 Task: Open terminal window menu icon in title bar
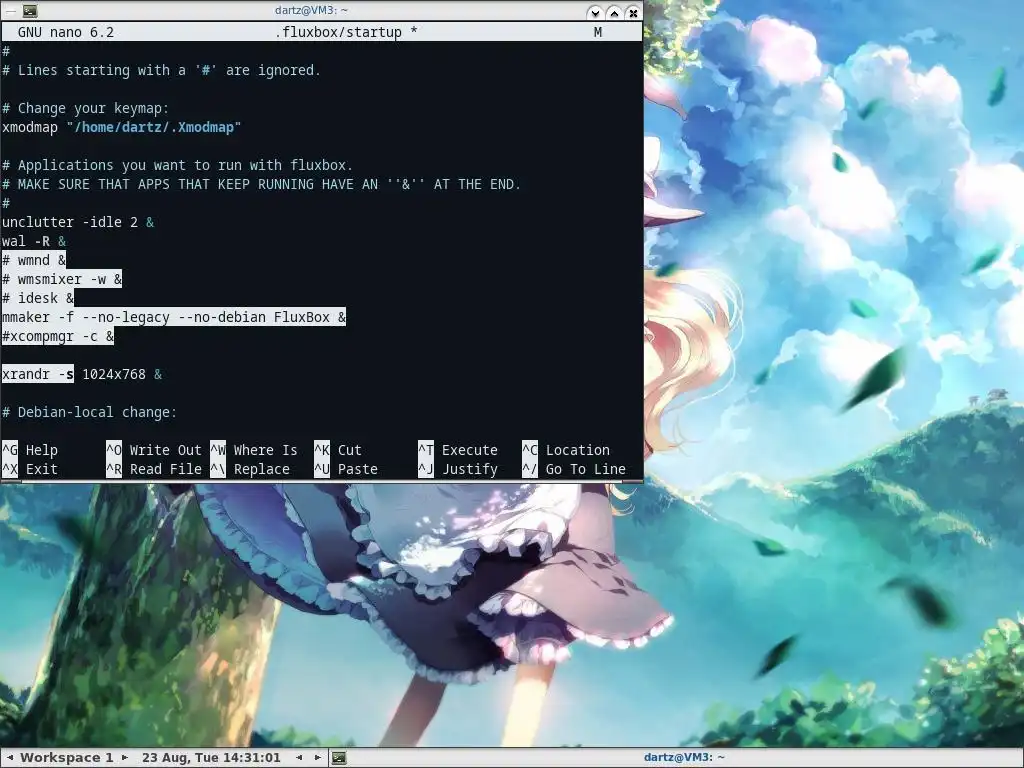[30, 11]
